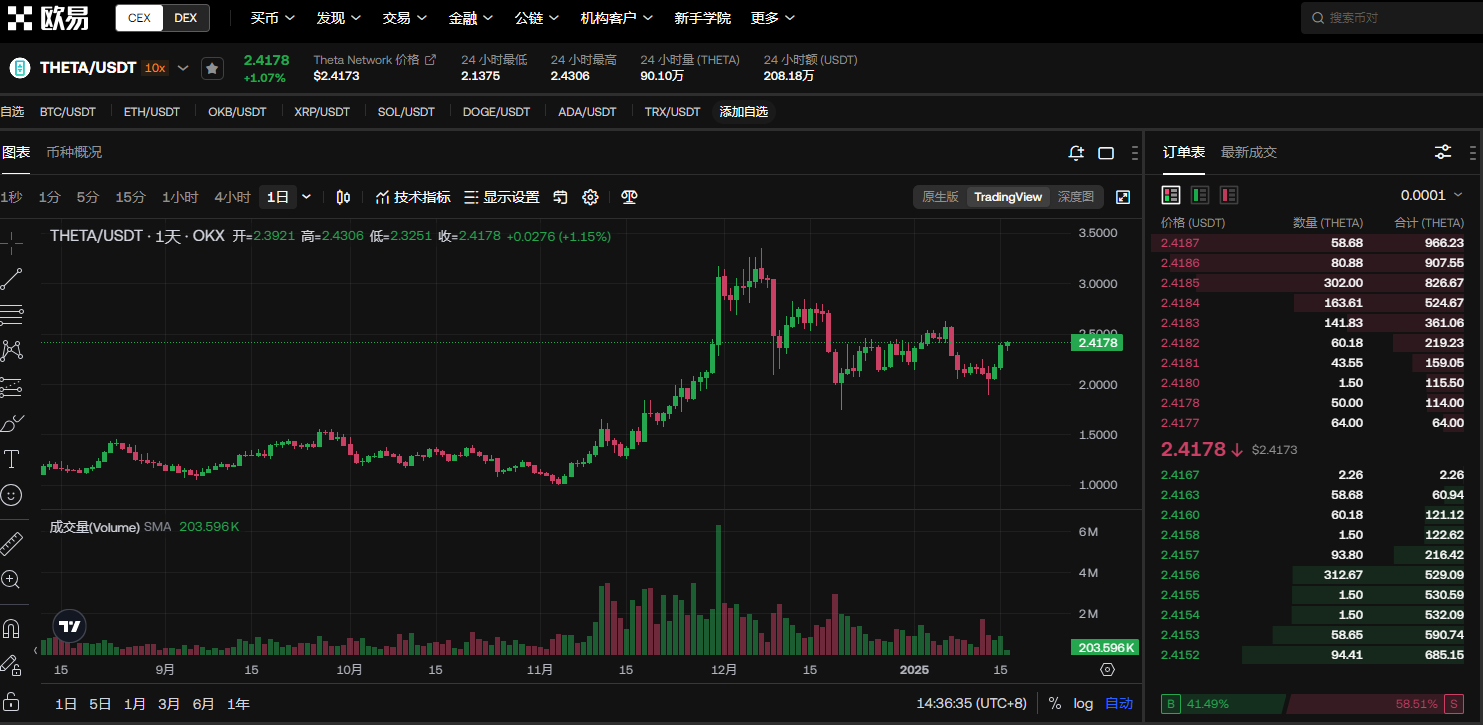The image size is (1483, 725).
Task: Switch to 最新成交 tab
Action: point(1248,152)
